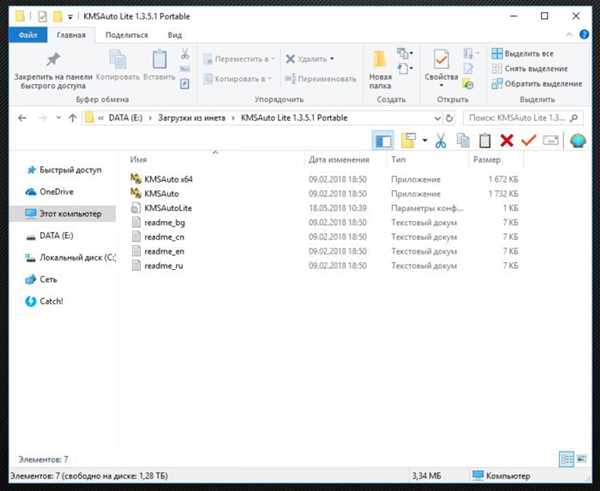
Task: Click the globe icon in toolbar
Action: (x=578, y=141)
